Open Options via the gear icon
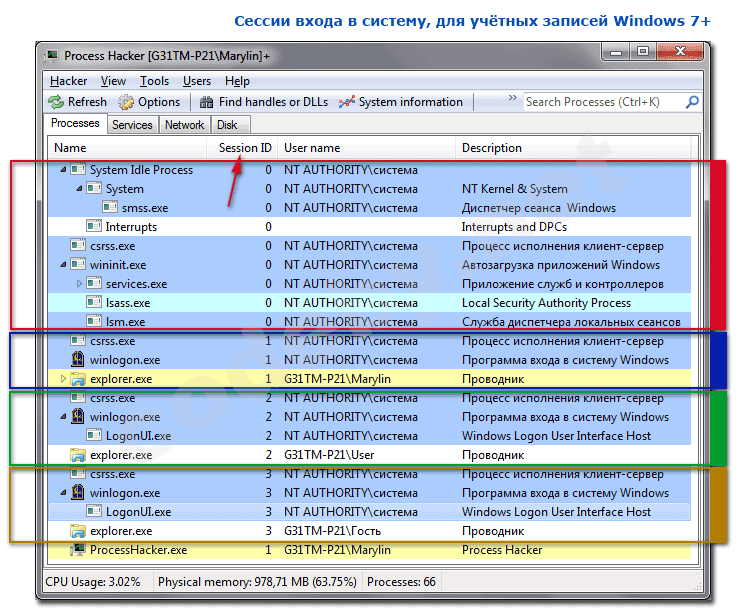 [126, 102]
